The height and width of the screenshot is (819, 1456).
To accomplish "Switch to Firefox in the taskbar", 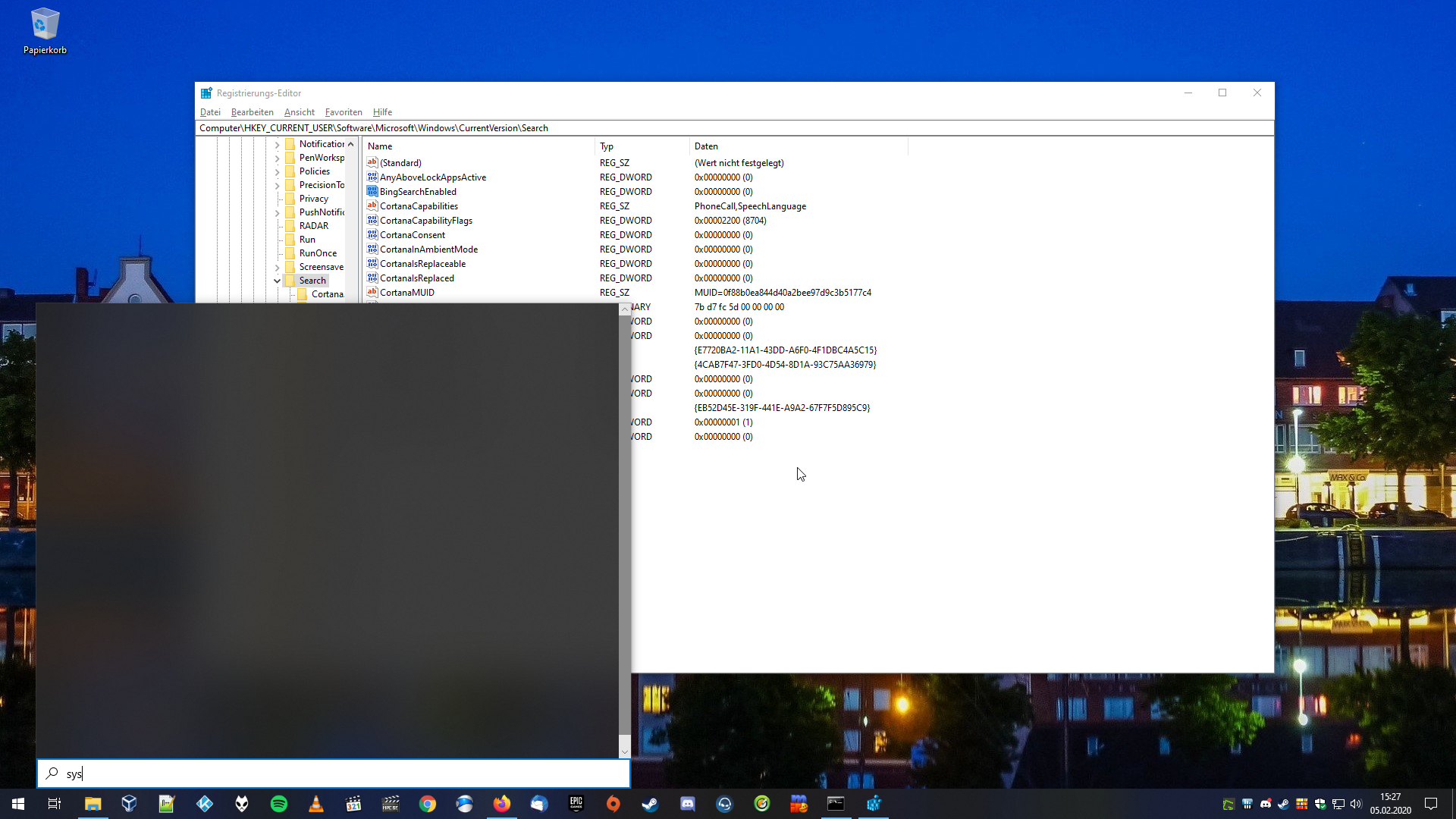I will [502, 804].
